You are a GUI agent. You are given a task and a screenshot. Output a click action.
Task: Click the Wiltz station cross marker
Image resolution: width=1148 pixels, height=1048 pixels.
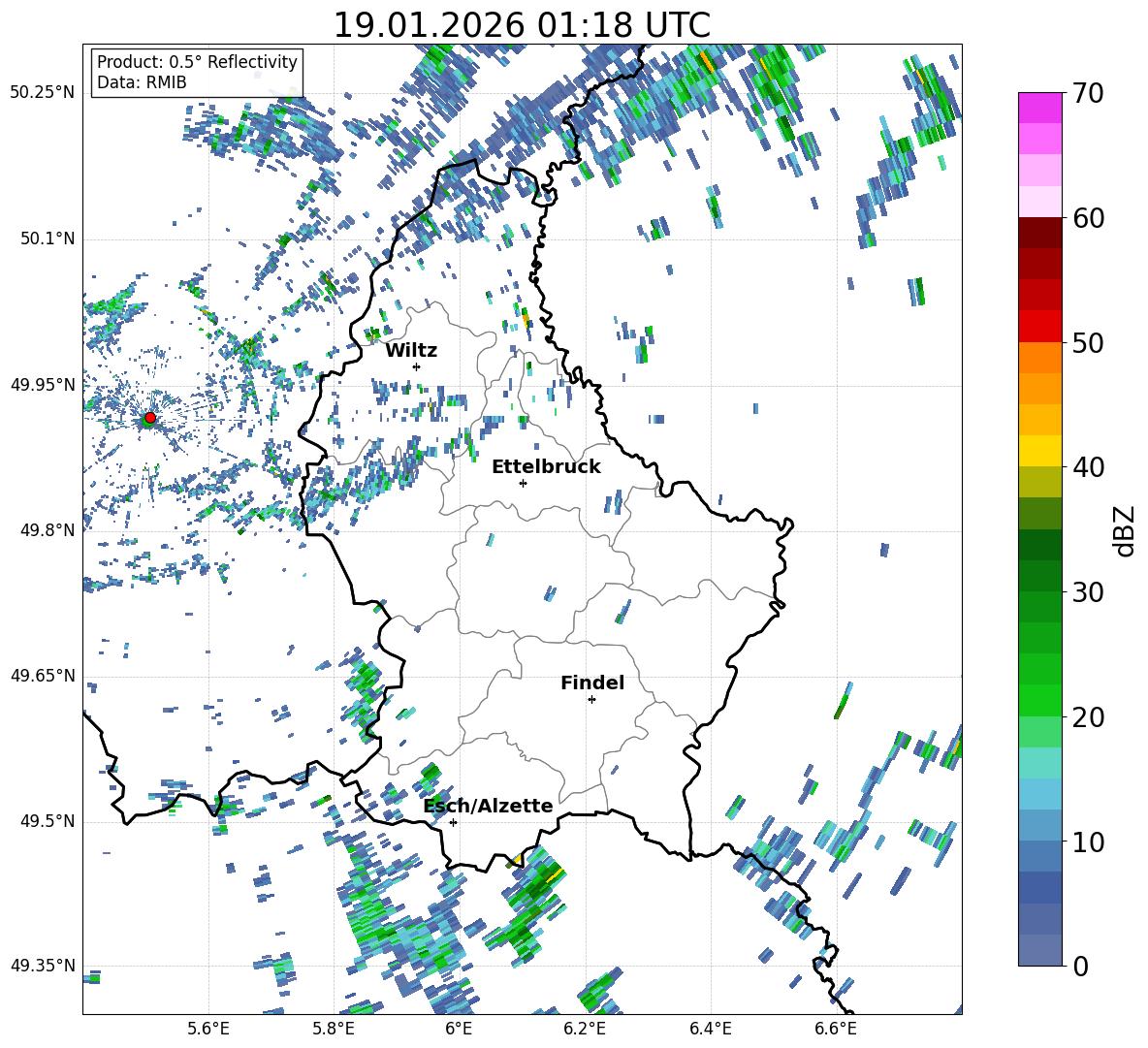pyautogui.click(x=417, y=366)
